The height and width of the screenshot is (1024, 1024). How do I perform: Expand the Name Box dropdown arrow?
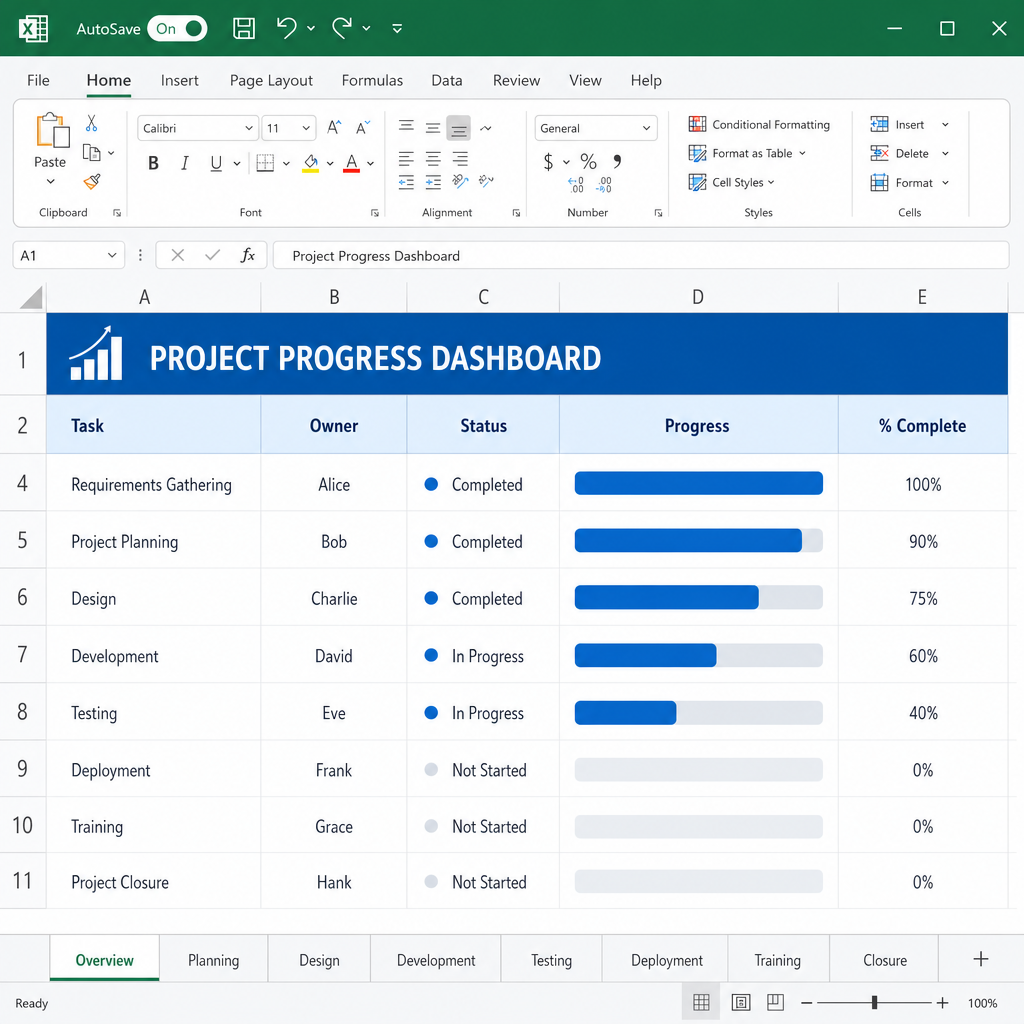(x=112, y=255)
